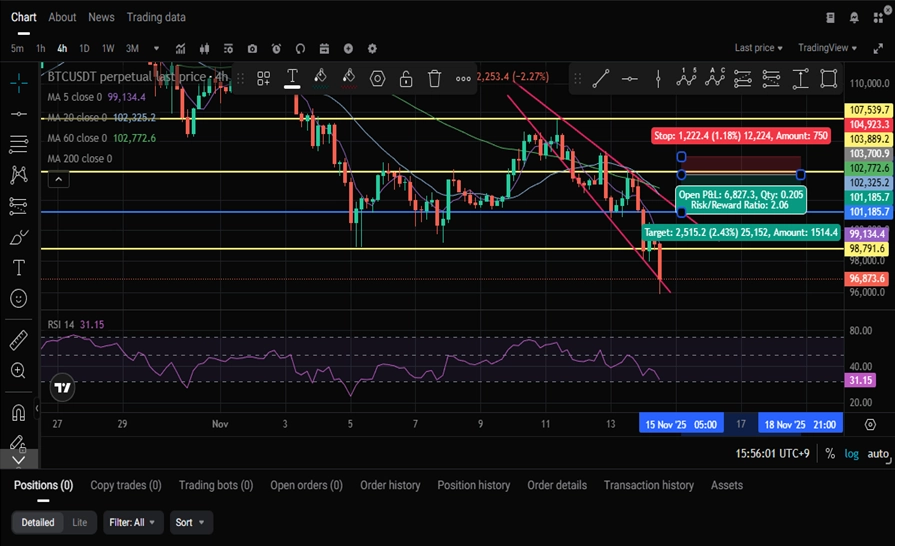Open the display settings list icon
Screen dimensions: 897x548
pos(228,49)
